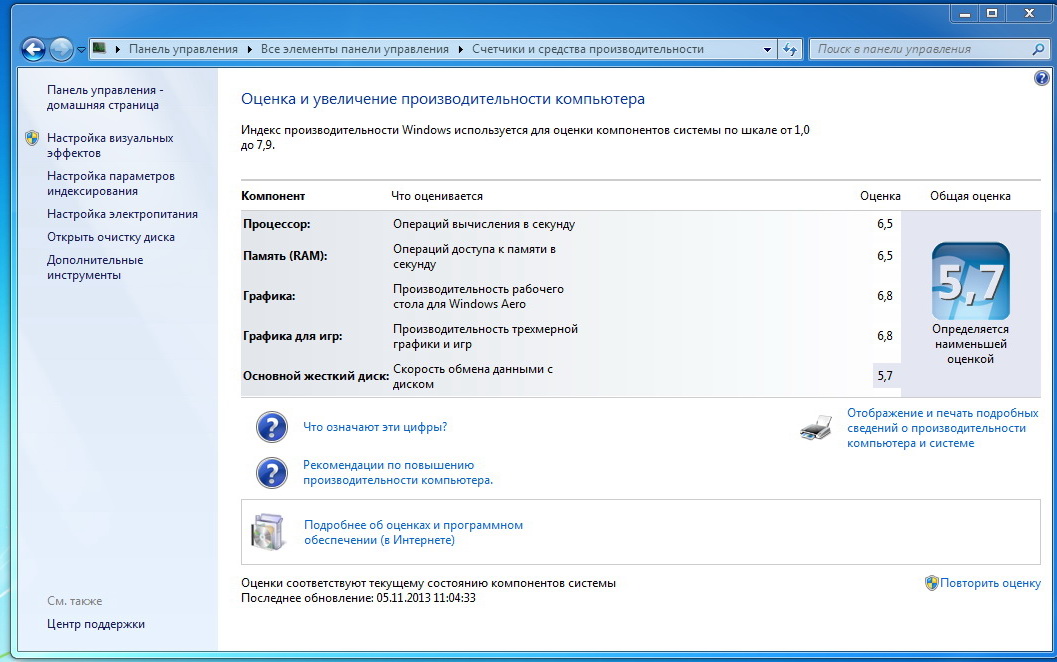Click the Память (RAM): row label
The height and width of the screenshot is (662, 1057).
285,256
